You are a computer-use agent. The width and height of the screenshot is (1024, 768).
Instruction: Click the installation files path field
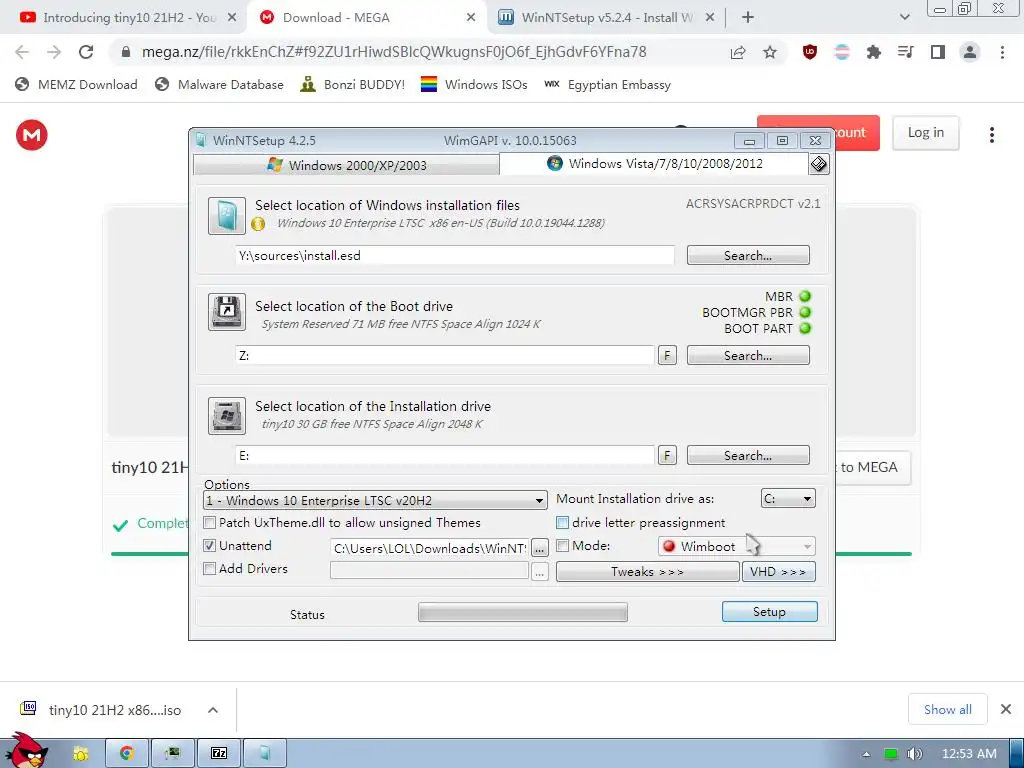[x=455, y=255]
